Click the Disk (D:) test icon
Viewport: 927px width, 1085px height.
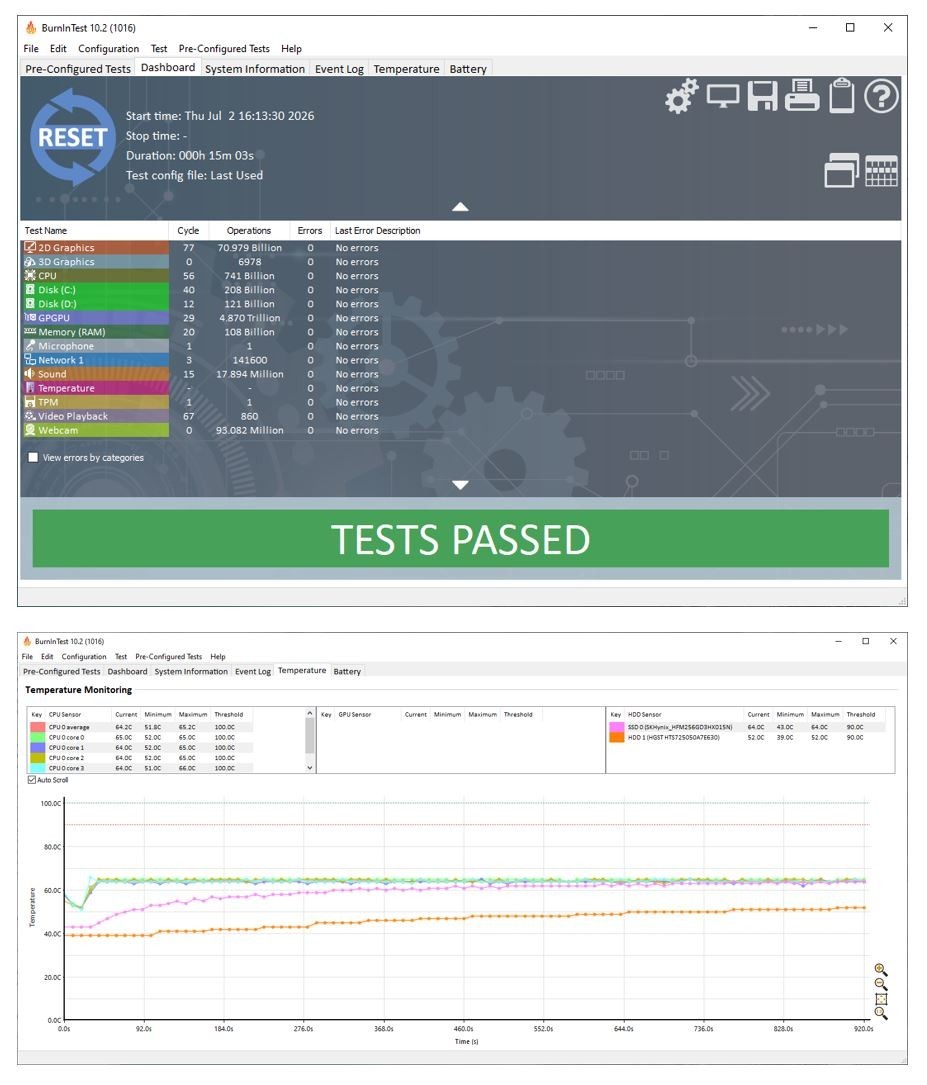point(30,303)
